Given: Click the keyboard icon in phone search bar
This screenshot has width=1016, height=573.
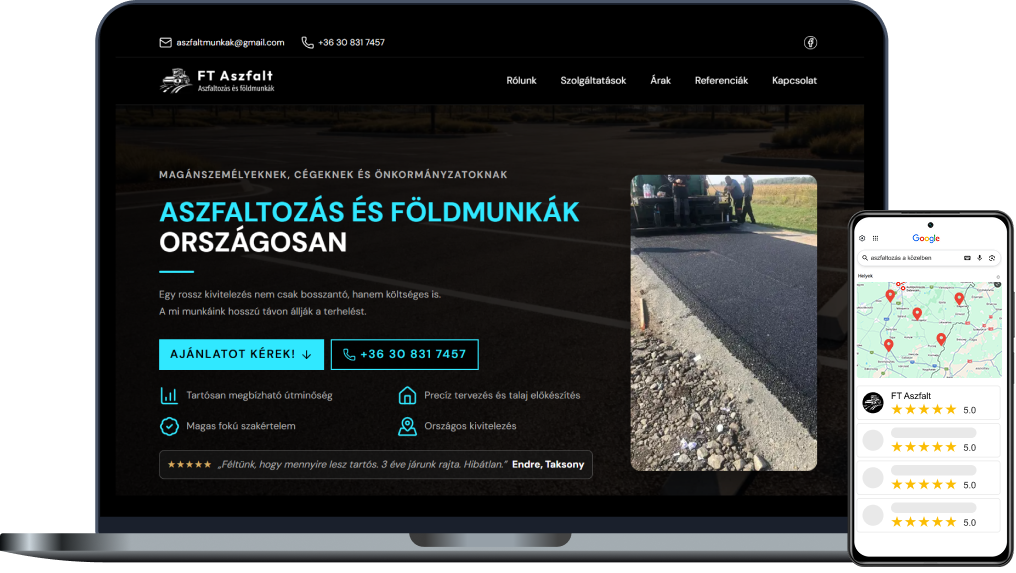Looking at the screenshot, I should [967, 258].
